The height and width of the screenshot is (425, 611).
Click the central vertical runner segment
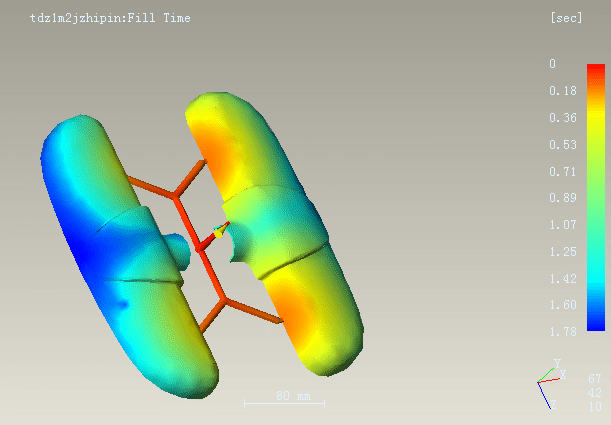pos(200,248)
